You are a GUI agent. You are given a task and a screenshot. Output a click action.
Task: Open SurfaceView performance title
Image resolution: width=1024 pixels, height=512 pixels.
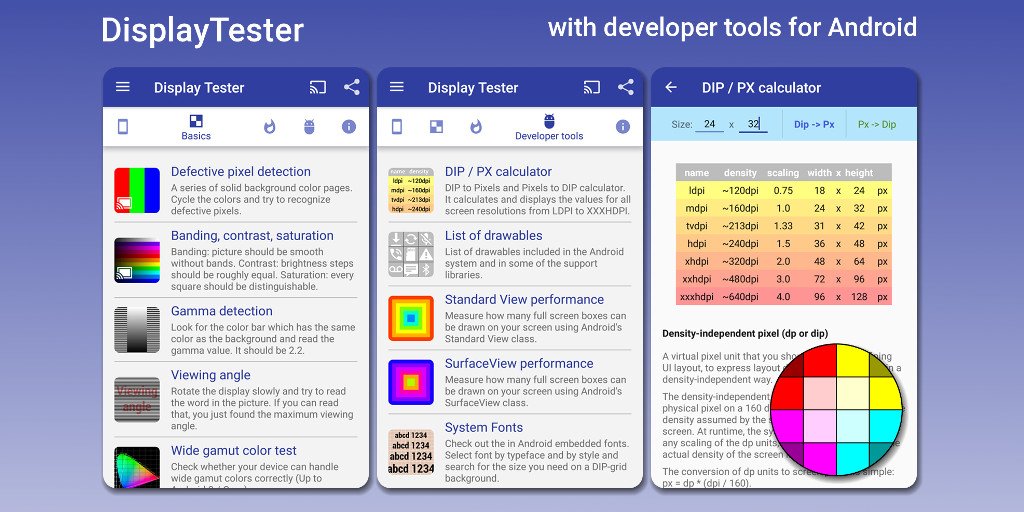[x=519, y=364]
